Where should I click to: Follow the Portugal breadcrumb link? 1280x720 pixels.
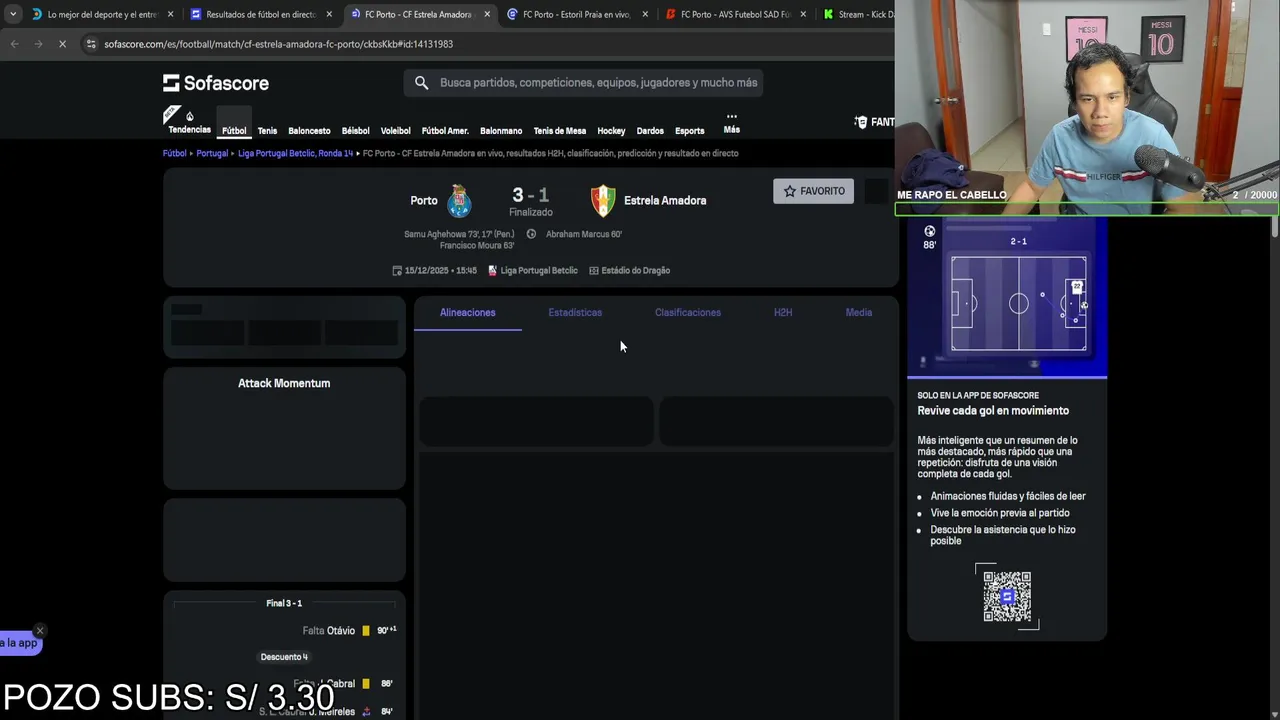[x=212, y=154]
